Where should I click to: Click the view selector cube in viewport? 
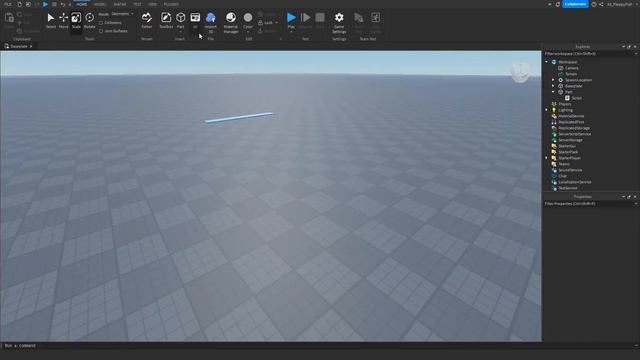click(520, 72)
